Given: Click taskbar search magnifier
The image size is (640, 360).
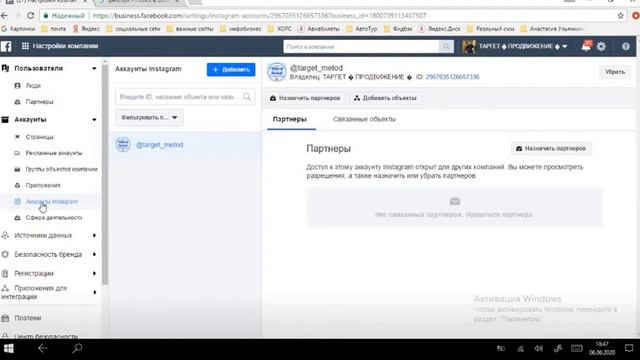Looking at the screenshot, I should 77,348.
